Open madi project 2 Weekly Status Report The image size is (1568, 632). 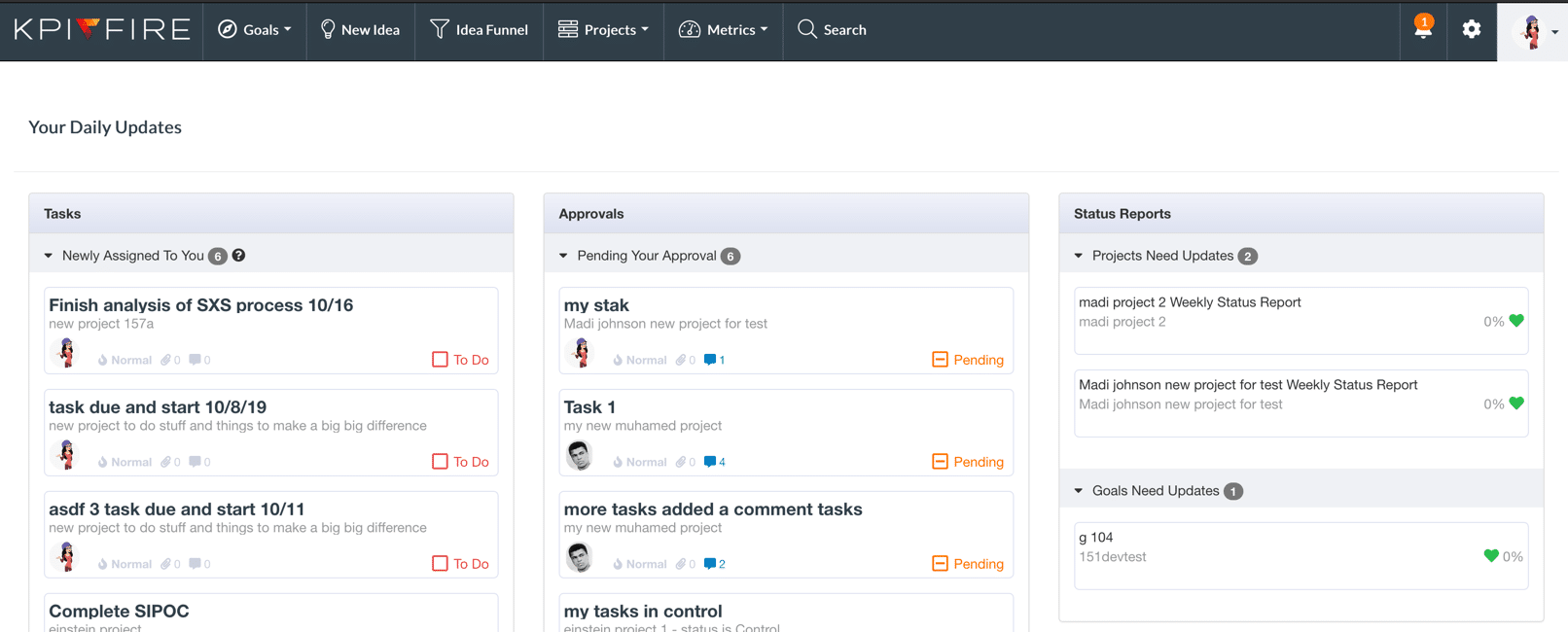(x=1190, y=302)
